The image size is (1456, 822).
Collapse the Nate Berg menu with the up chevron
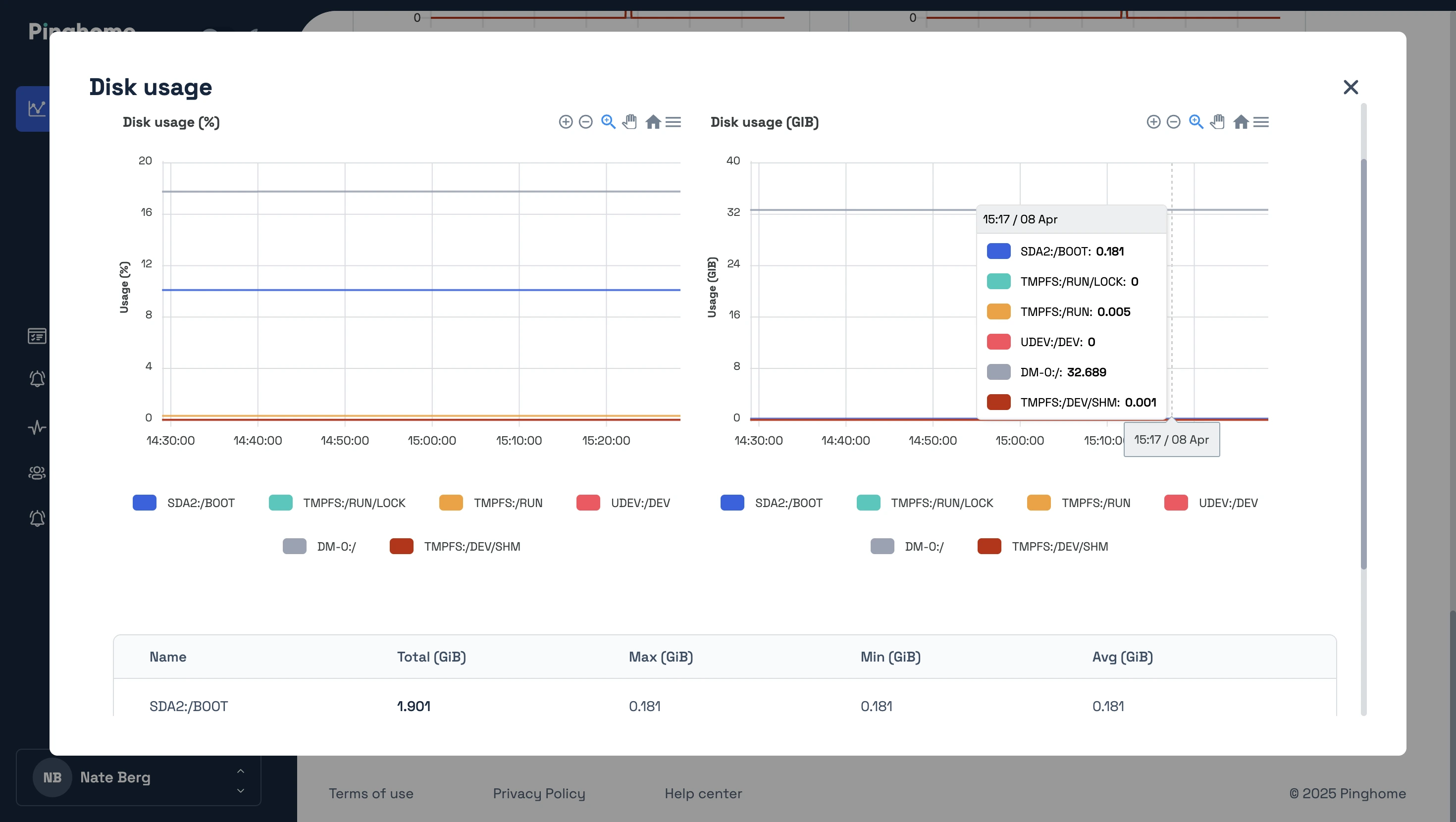tap(240, 771)
